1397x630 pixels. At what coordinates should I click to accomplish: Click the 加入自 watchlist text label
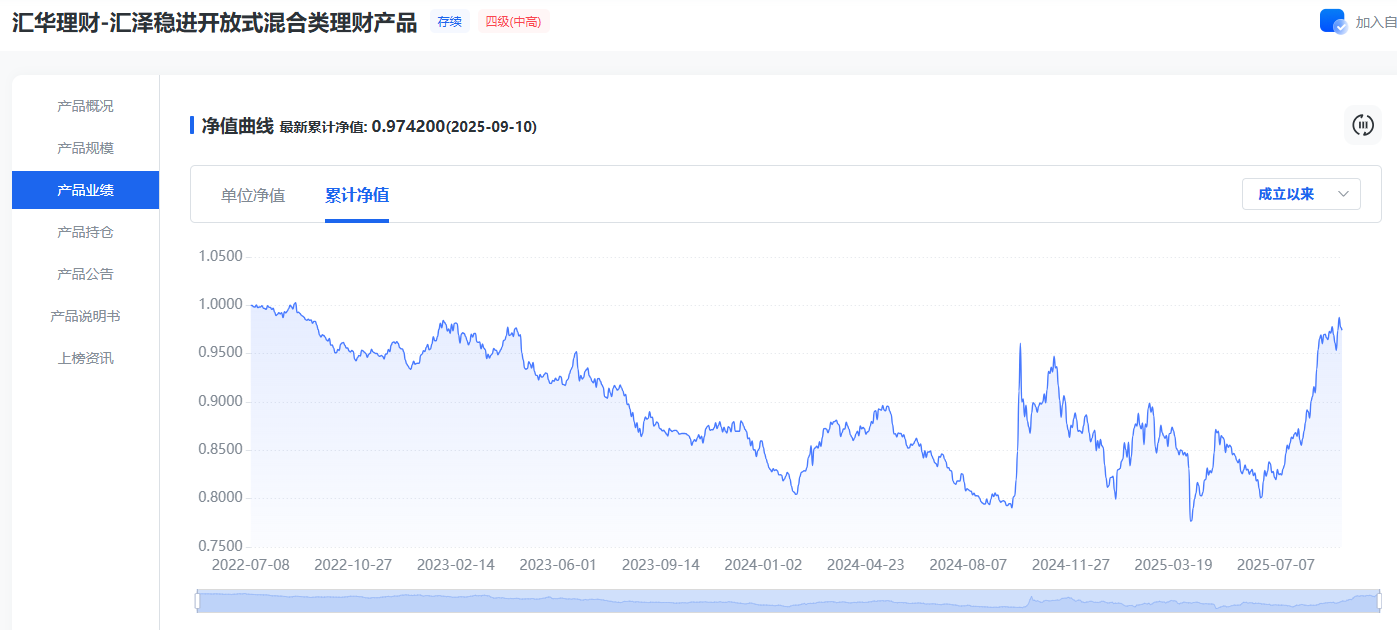1375,22
